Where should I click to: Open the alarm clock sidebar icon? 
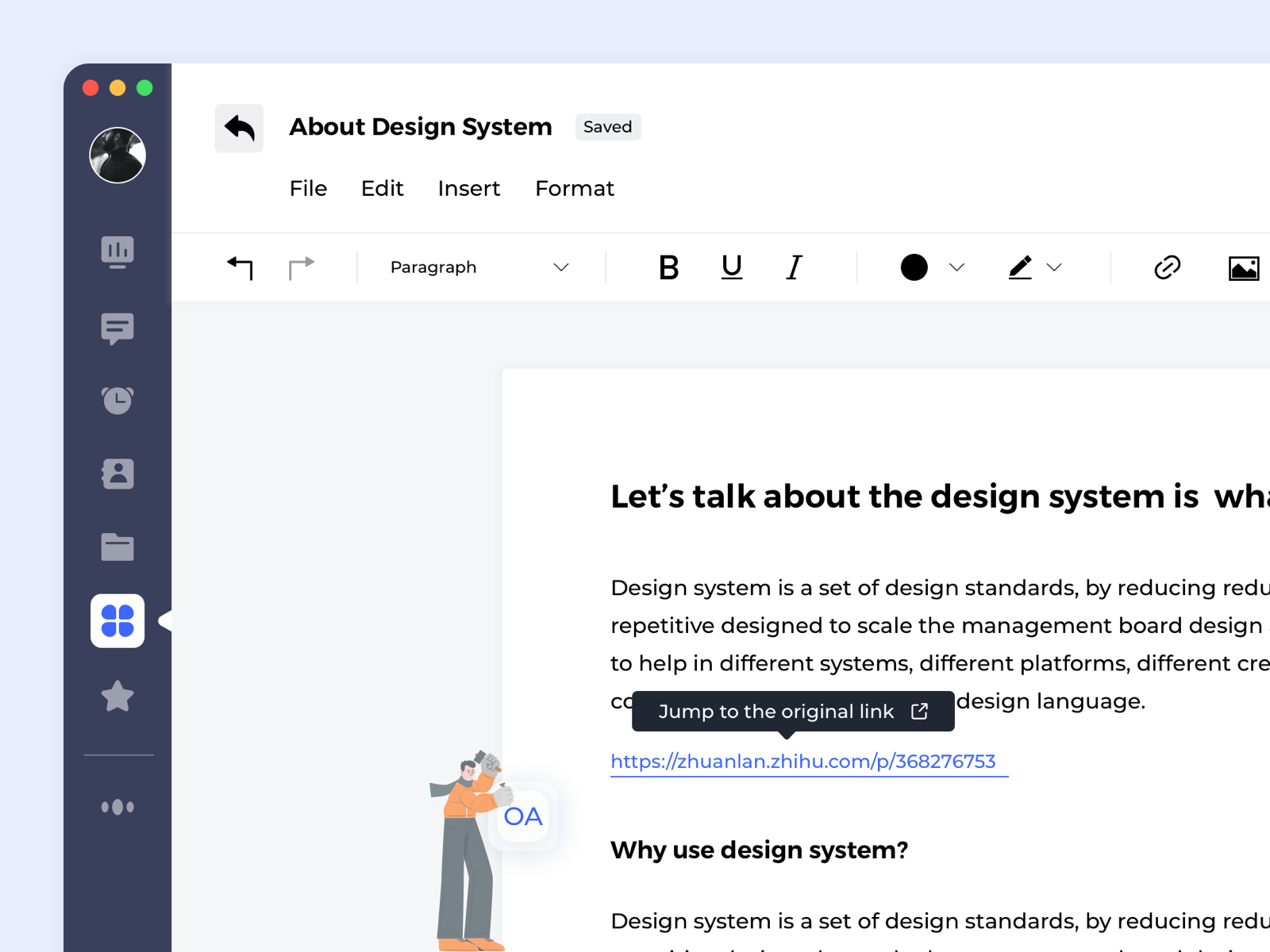coord(117,400)
